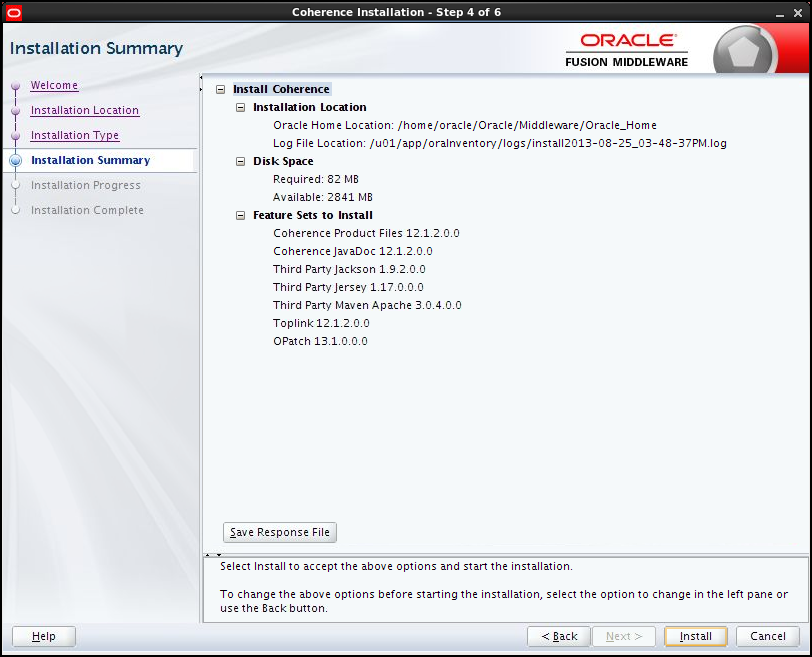This screenshot has width=812, height=657.
Task: Close the Coherence Installation window
Action: (x=798, y=13)
